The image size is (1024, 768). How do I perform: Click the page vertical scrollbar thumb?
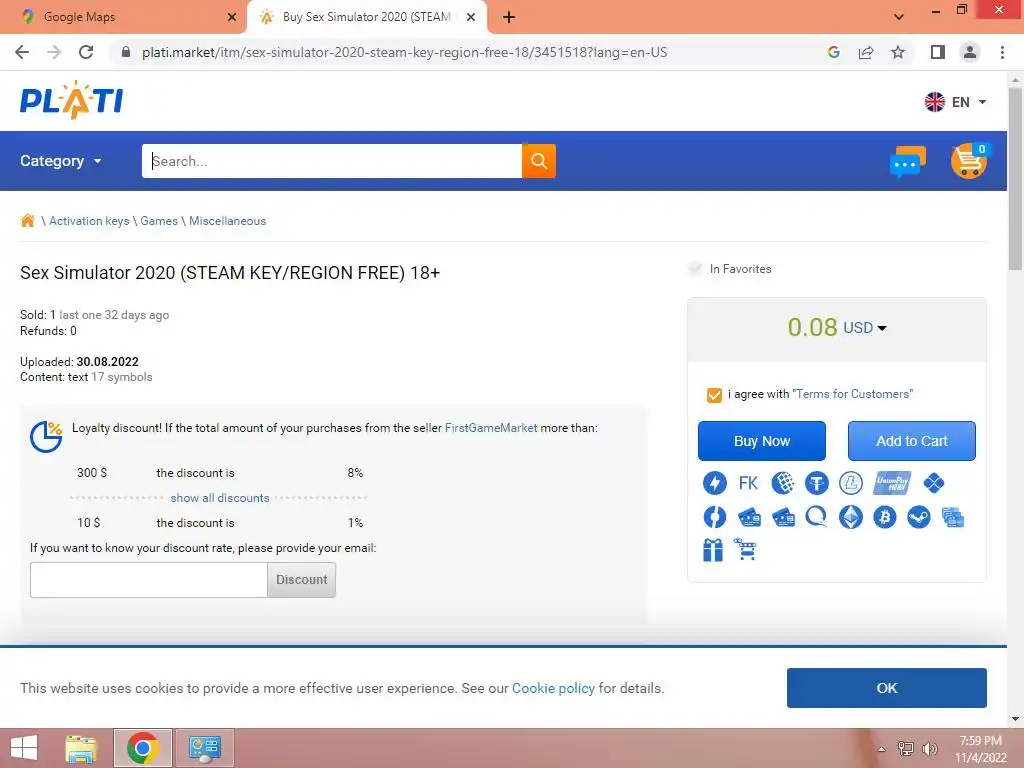[1015, 178]
